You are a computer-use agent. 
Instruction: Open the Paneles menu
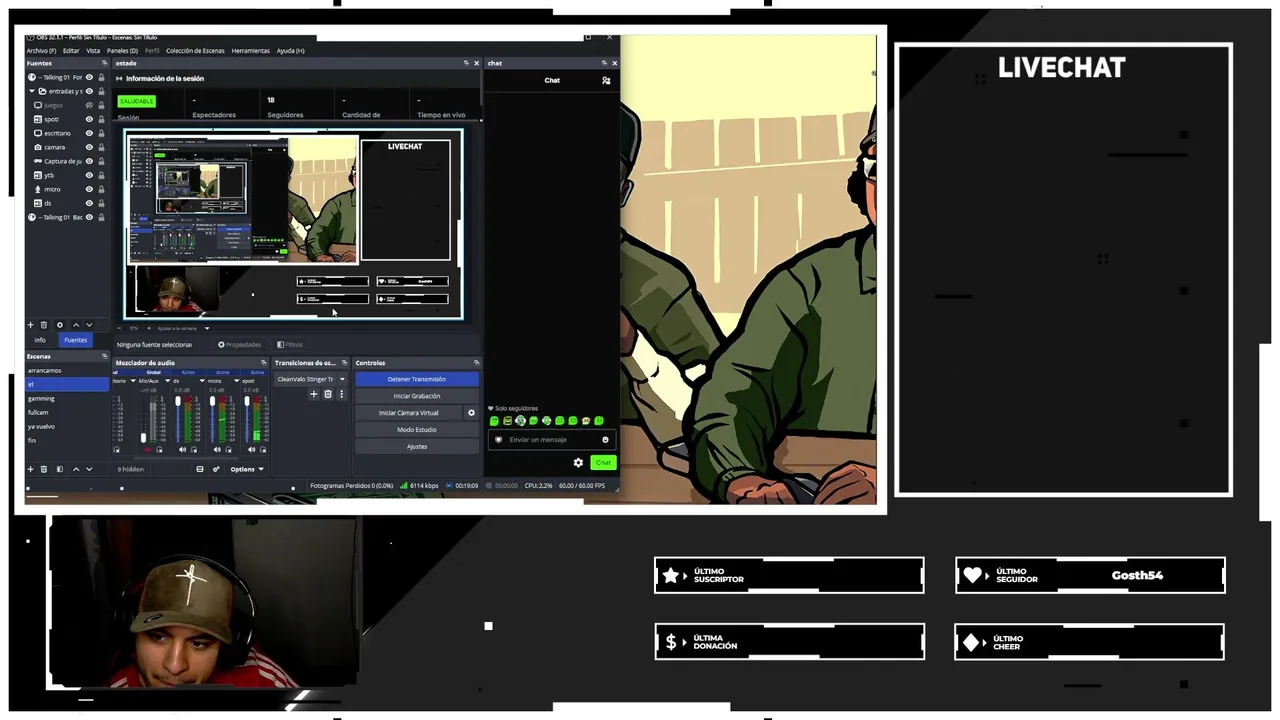pyautogui.click(x=122, y=51)
